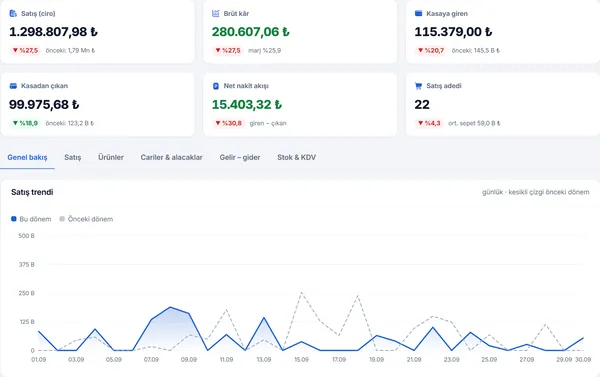The image size is (600, 377).
Task: Switch to the Genel bakış tab
Action: point(27,157)
